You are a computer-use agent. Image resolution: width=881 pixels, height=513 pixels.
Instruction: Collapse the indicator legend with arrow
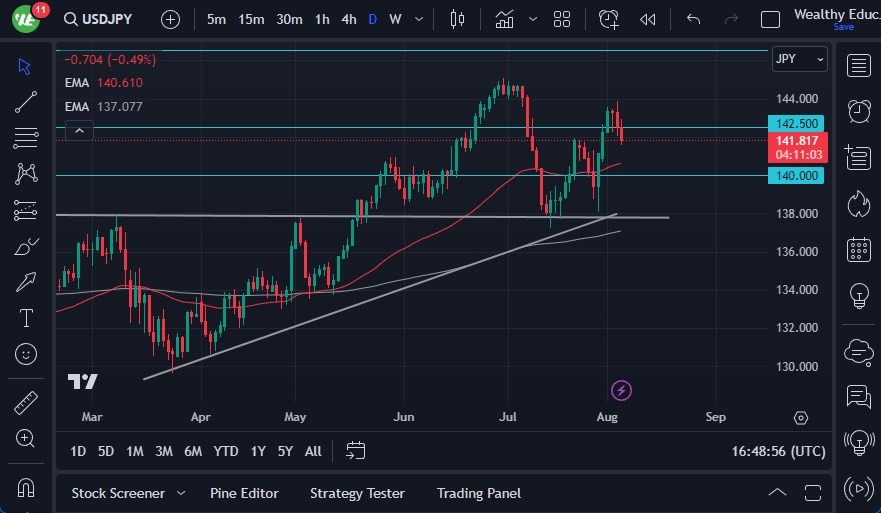(79, 129)
